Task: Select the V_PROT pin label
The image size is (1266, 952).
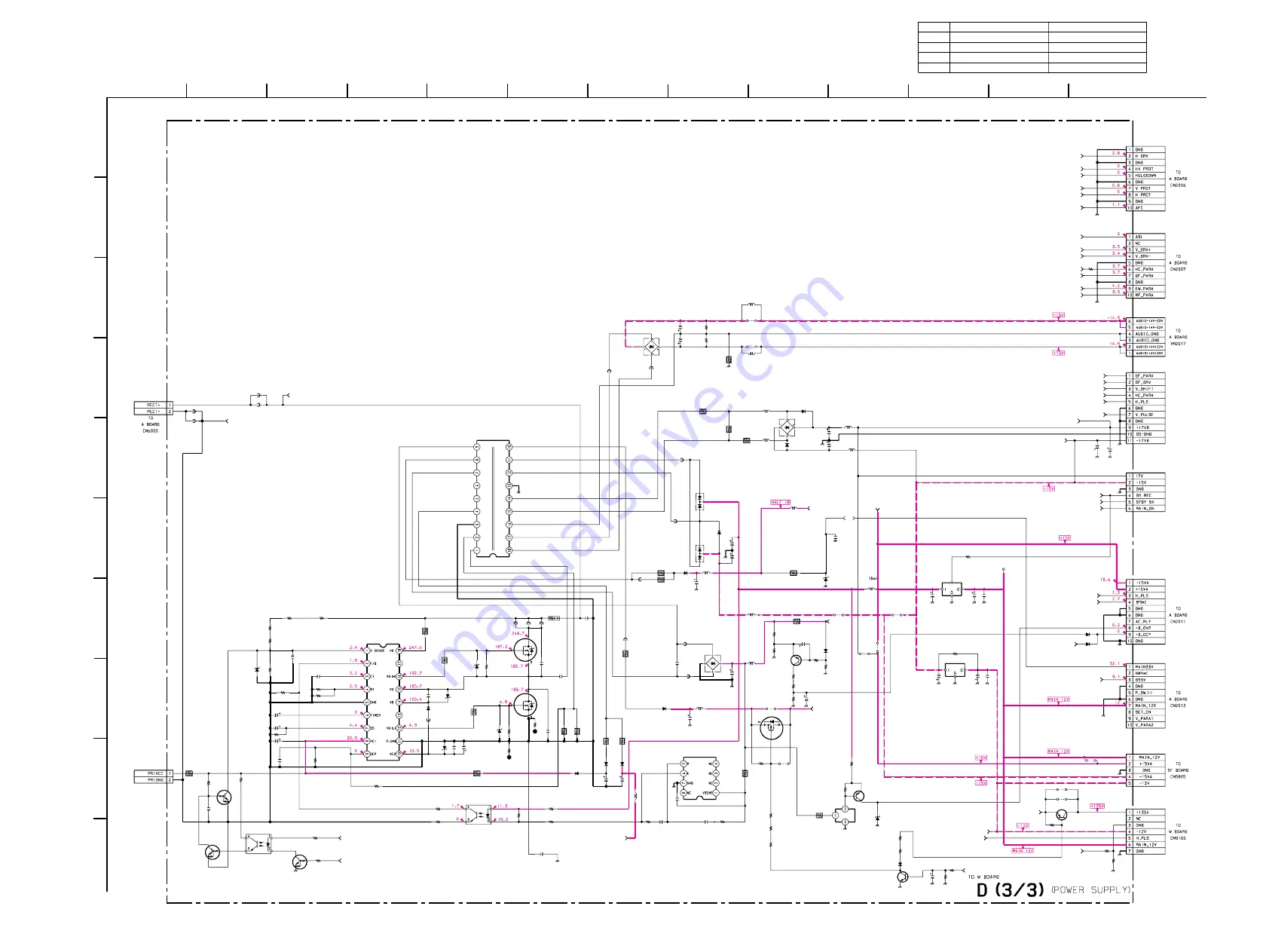Action: [x=1143, y=188]
